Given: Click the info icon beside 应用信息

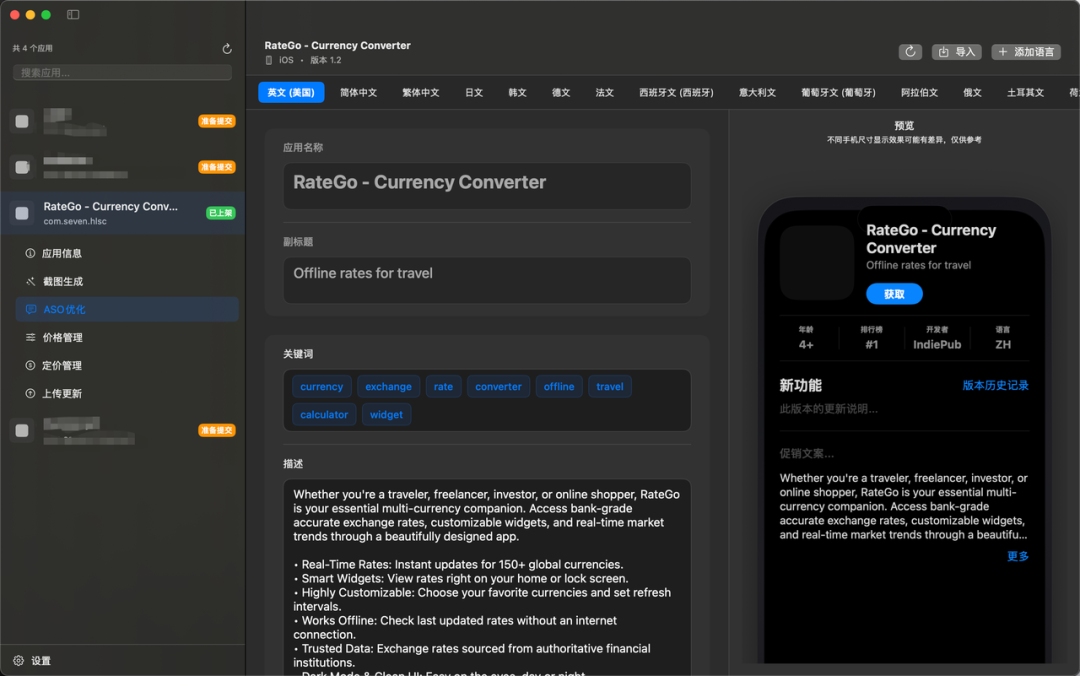Looking at the screenshot, I should coord(30,253).
